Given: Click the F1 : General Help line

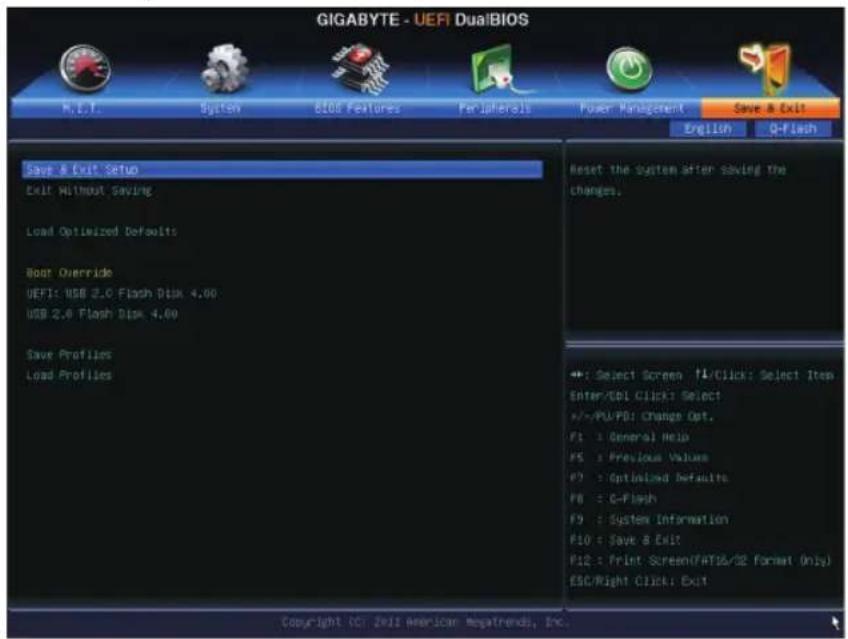Looking at the screenshot, I should click(x=629, y=437).
